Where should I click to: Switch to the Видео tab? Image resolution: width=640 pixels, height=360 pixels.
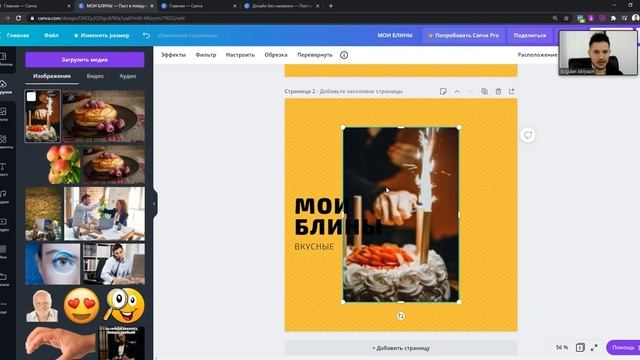(95, 76)
